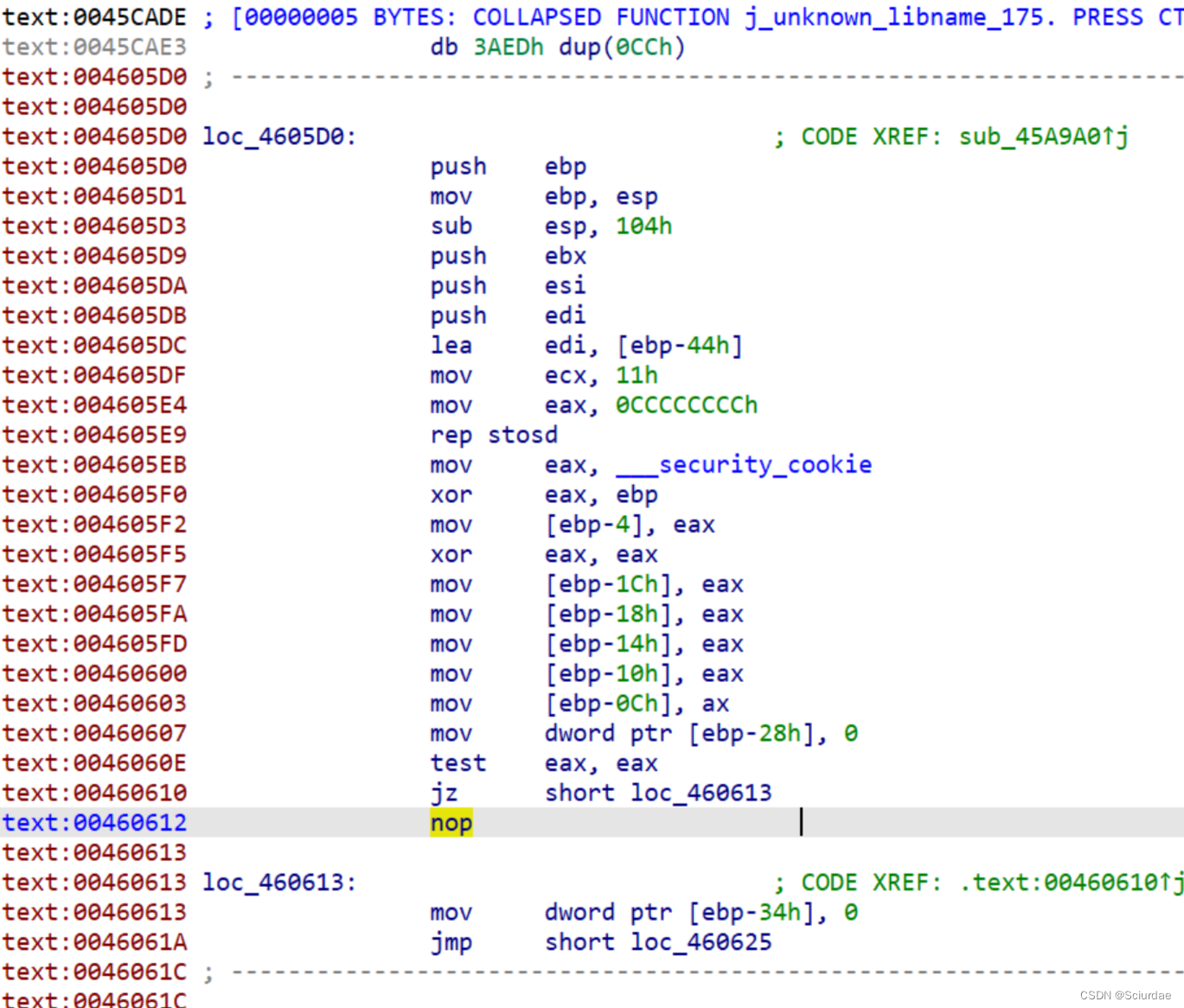
Task: Click loc_460613 in the jz instruction
Action: tap(701, 793)
